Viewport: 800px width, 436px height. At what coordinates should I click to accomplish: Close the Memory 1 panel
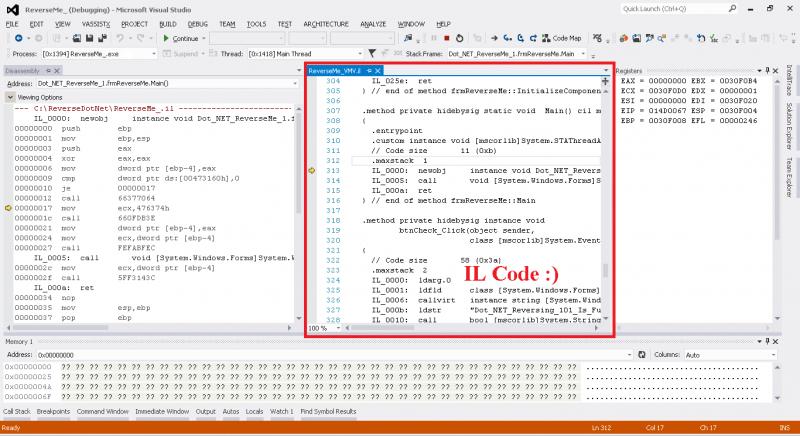776,341
